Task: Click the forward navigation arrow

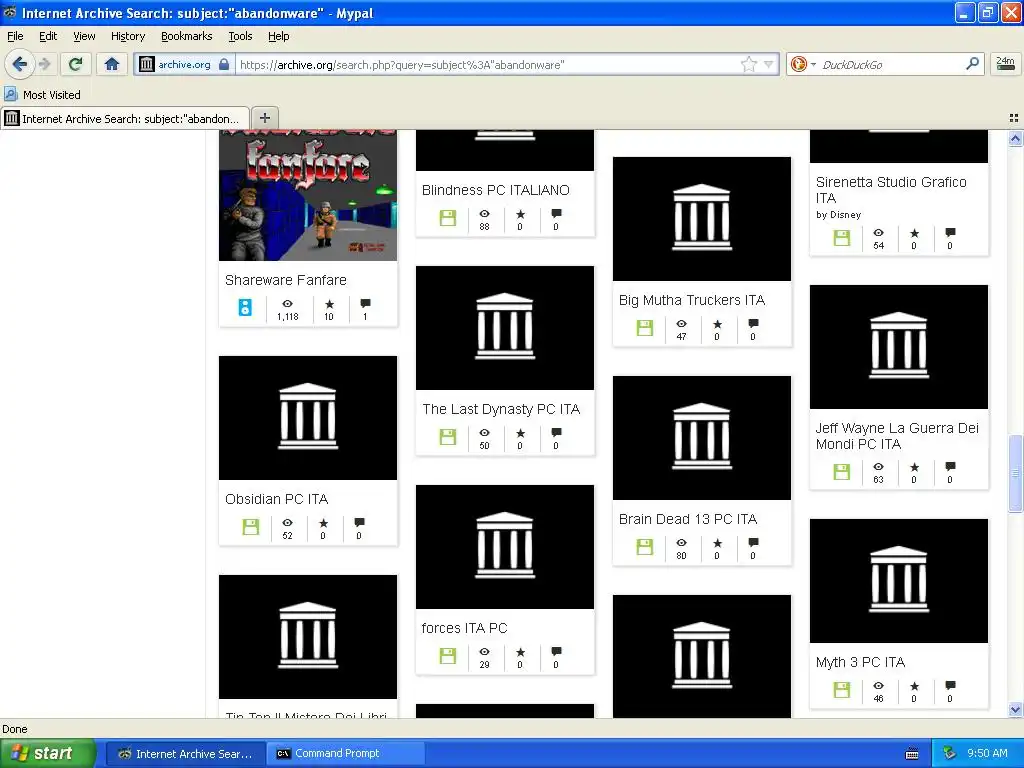Action: (44, 64)
